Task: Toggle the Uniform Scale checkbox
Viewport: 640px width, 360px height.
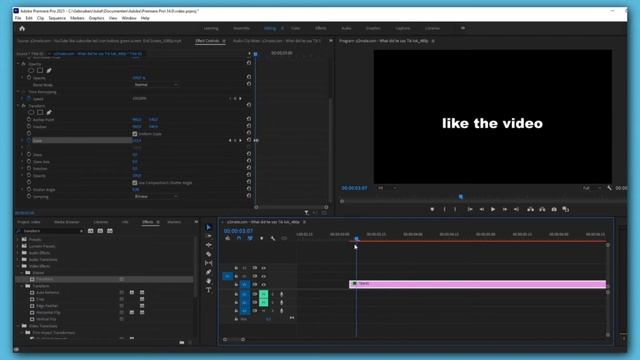Action: pos(135,134)
